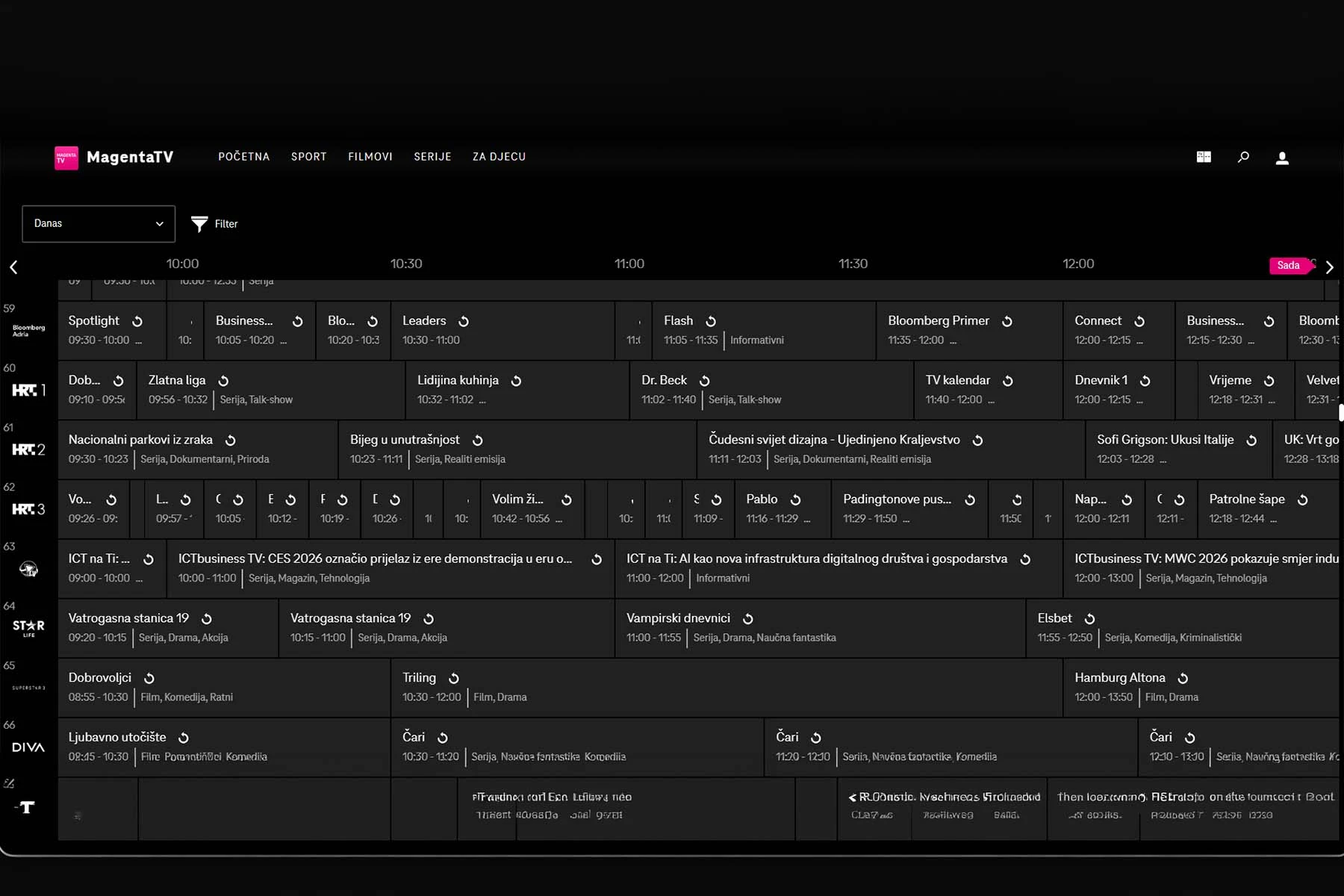Select the Star Life channel logo

[x=28, y=628]
